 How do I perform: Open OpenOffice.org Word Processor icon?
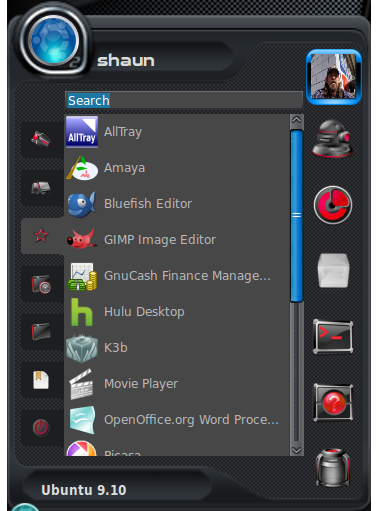pyautogui.click(x=82, y=420)
